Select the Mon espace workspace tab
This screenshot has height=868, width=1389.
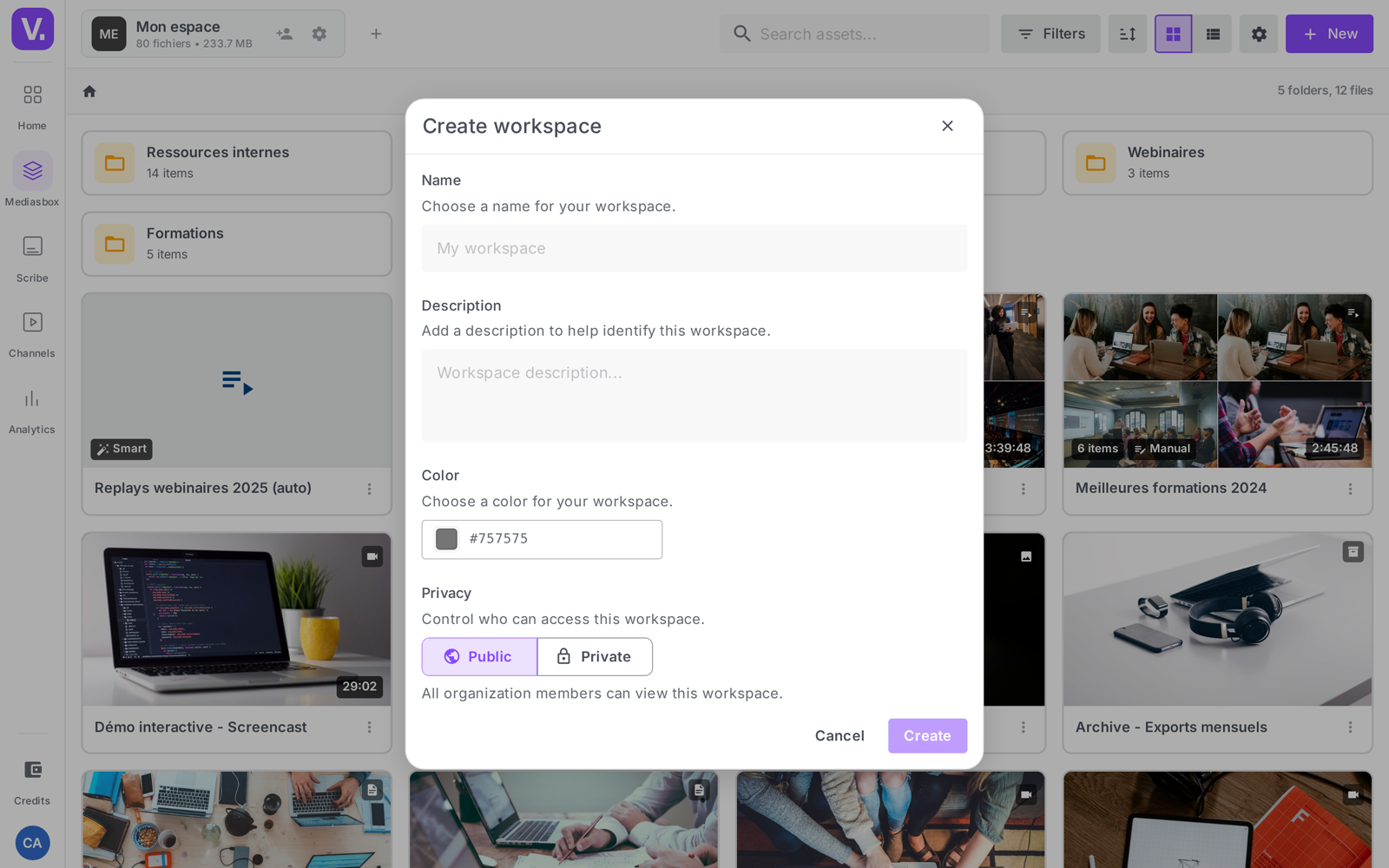tap(213, 34)
